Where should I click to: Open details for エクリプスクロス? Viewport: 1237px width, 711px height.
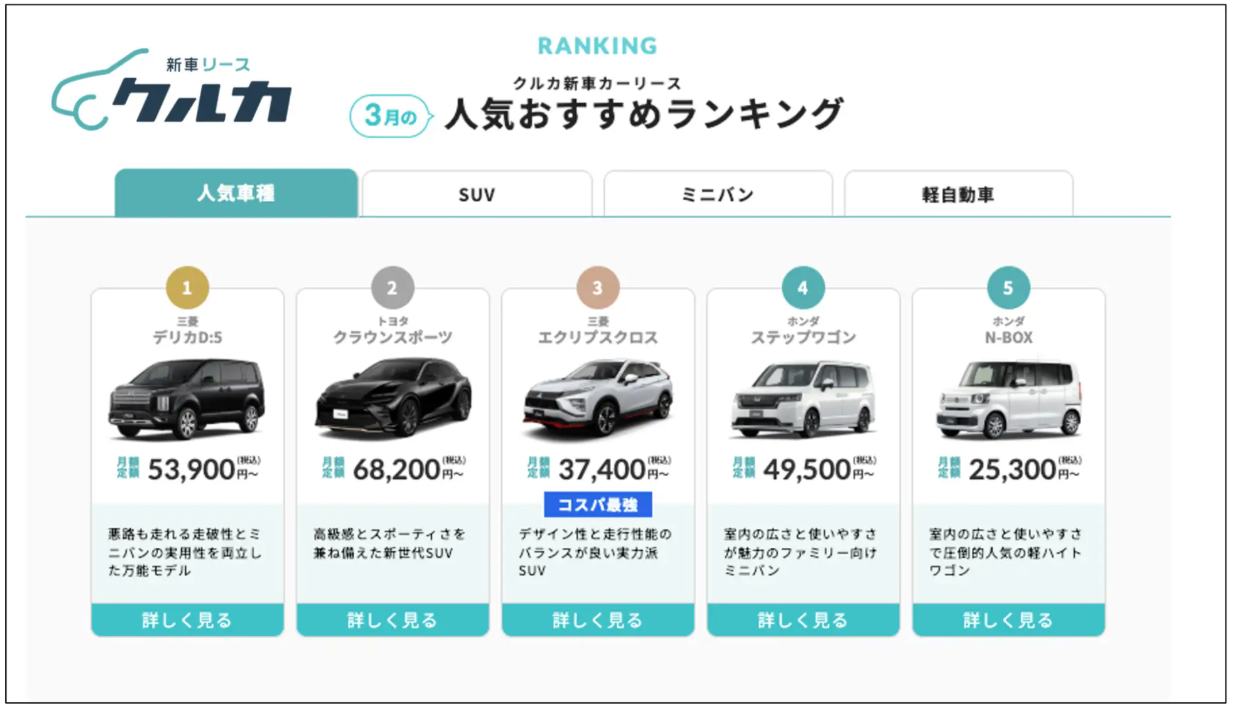[597, 620]
